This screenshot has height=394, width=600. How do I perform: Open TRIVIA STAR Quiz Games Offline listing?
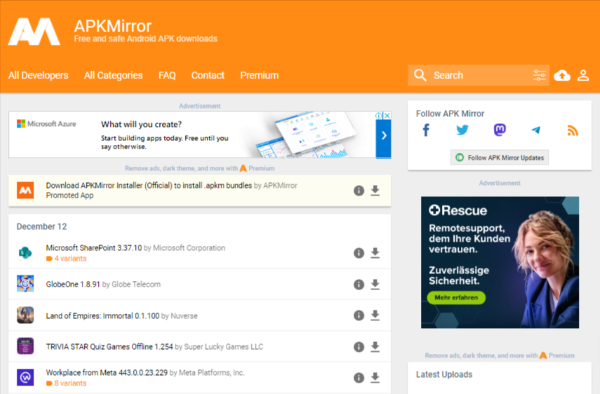click(x=109, y=347)
